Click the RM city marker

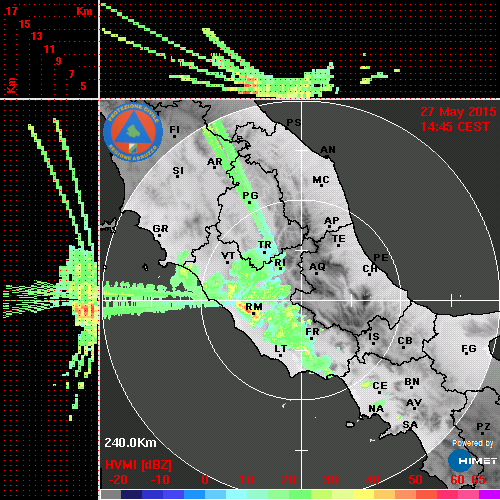pos(254,314)
